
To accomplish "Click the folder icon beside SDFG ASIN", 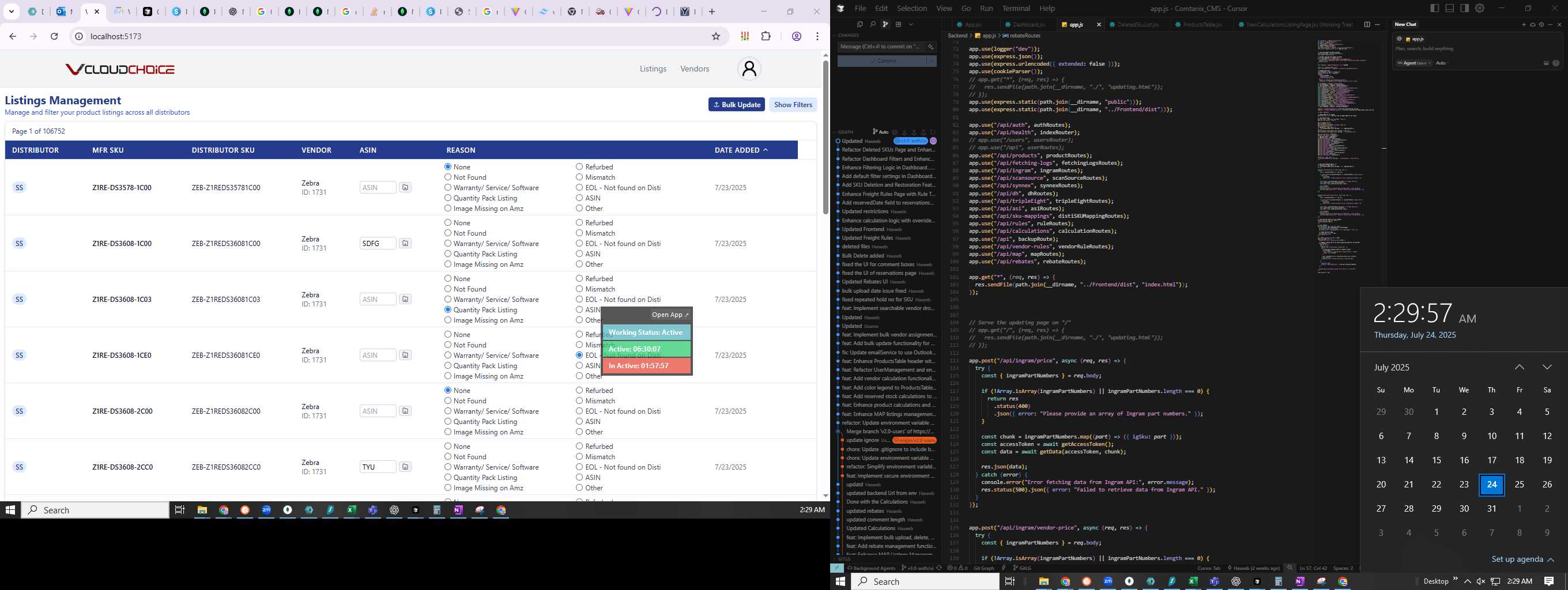I will 405,243.
